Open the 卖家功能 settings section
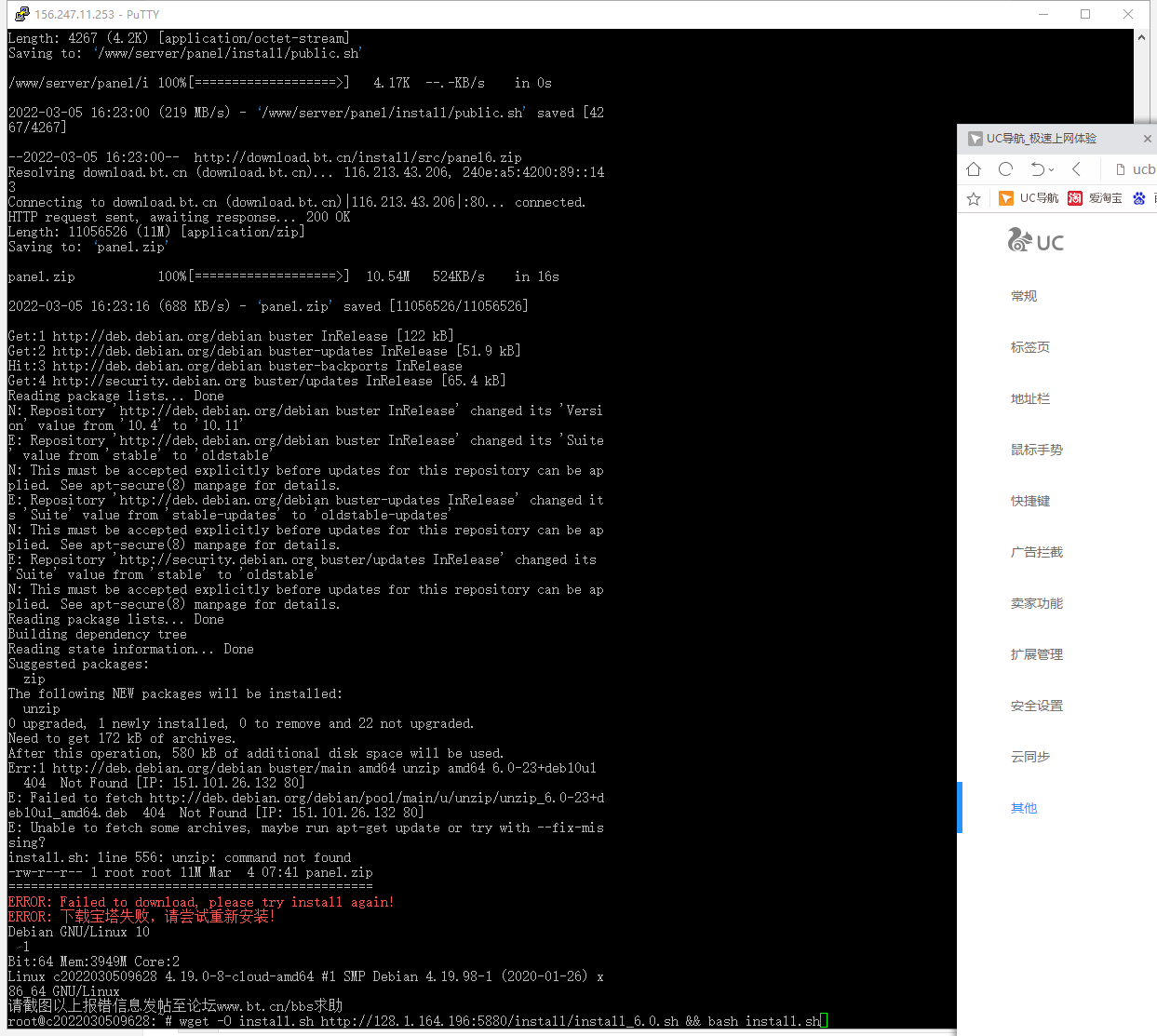The height and width of the screenshot is (1036, 1157). point(1037,603)
